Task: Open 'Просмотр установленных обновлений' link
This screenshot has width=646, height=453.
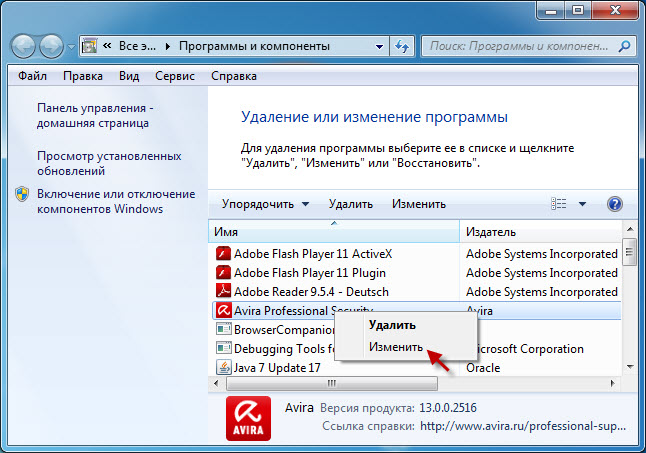Action: 109,163
